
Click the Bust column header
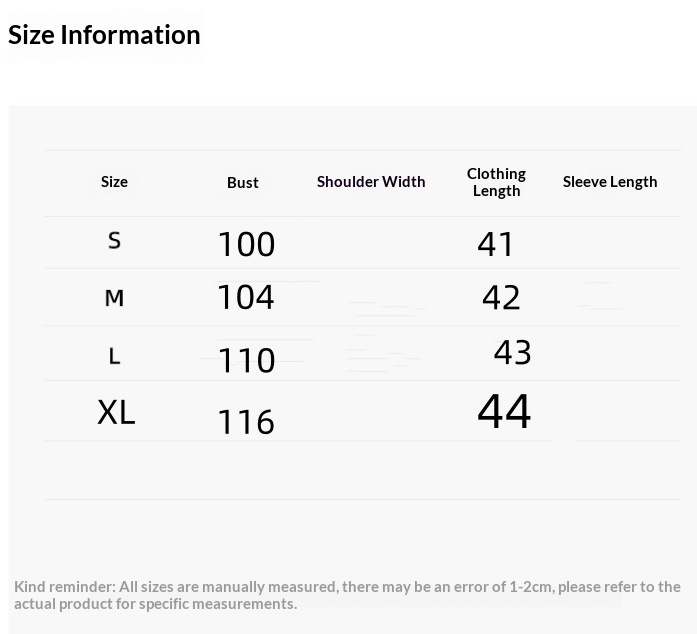point(243,183)
